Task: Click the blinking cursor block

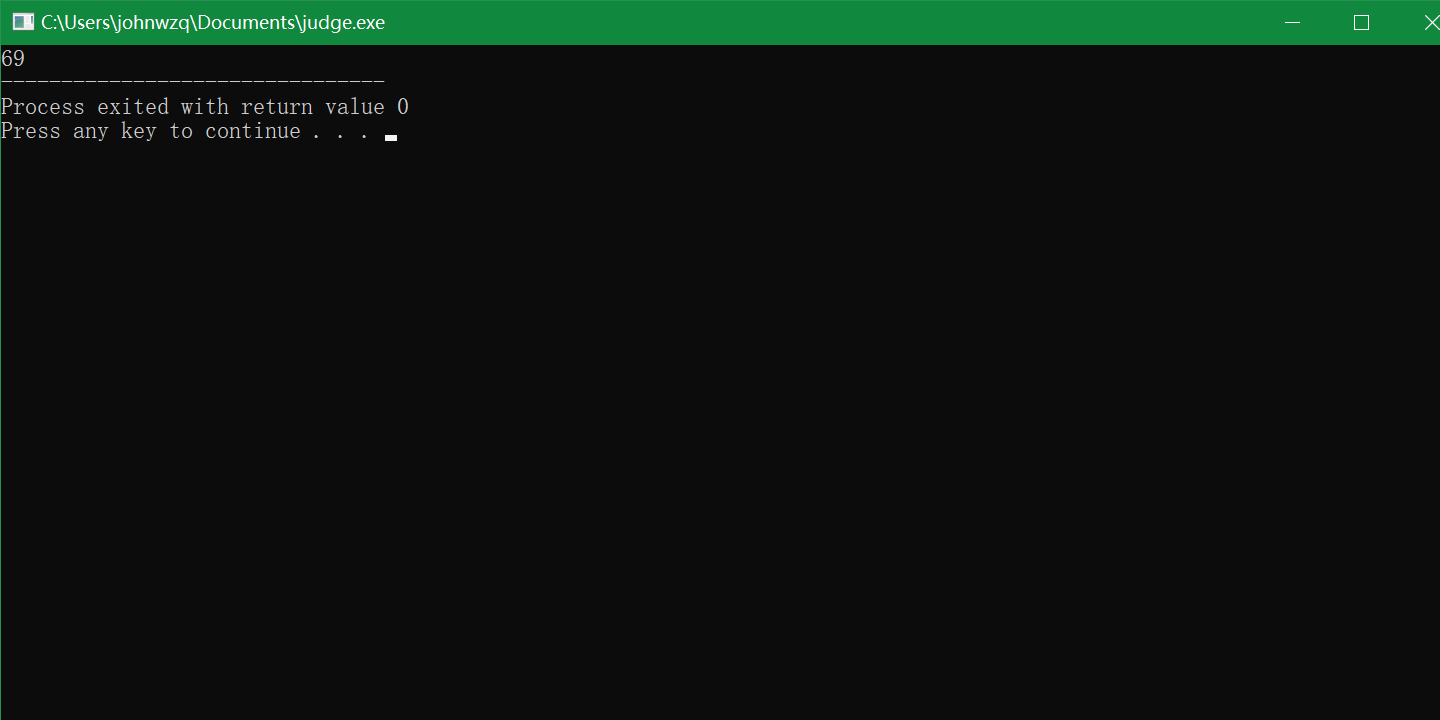Action: (x=390, y=137)
